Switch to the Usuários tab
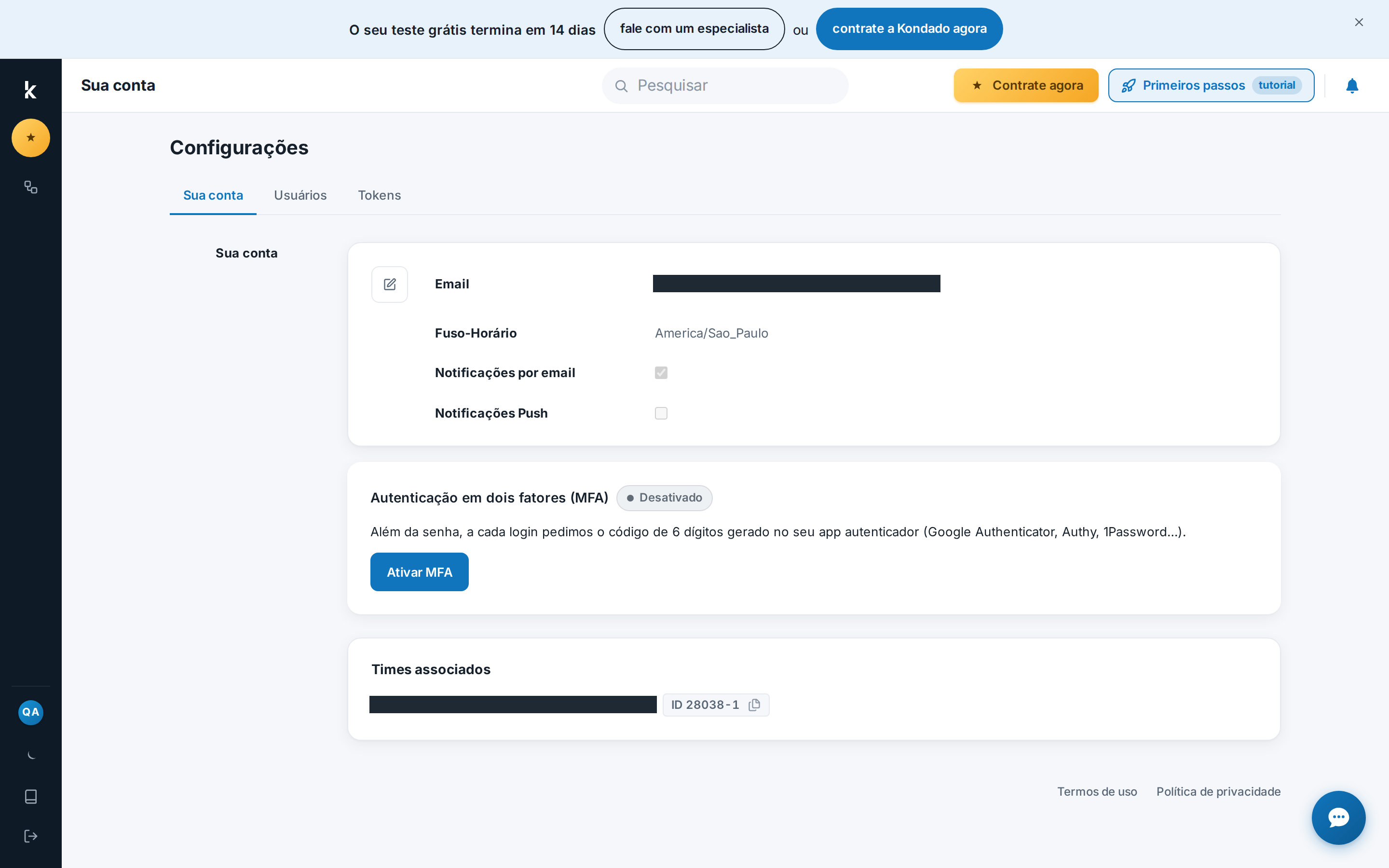Screen dimensions: 1389x868 (x=300, y=195)
